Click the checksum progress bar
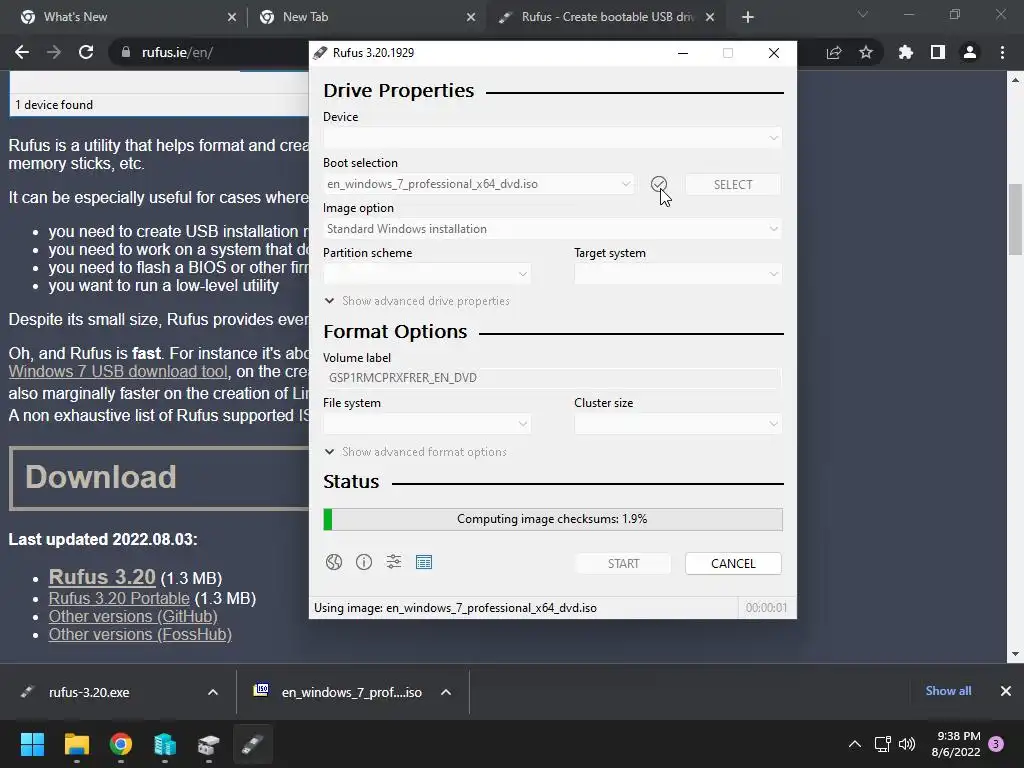 [x=552, y=519]
